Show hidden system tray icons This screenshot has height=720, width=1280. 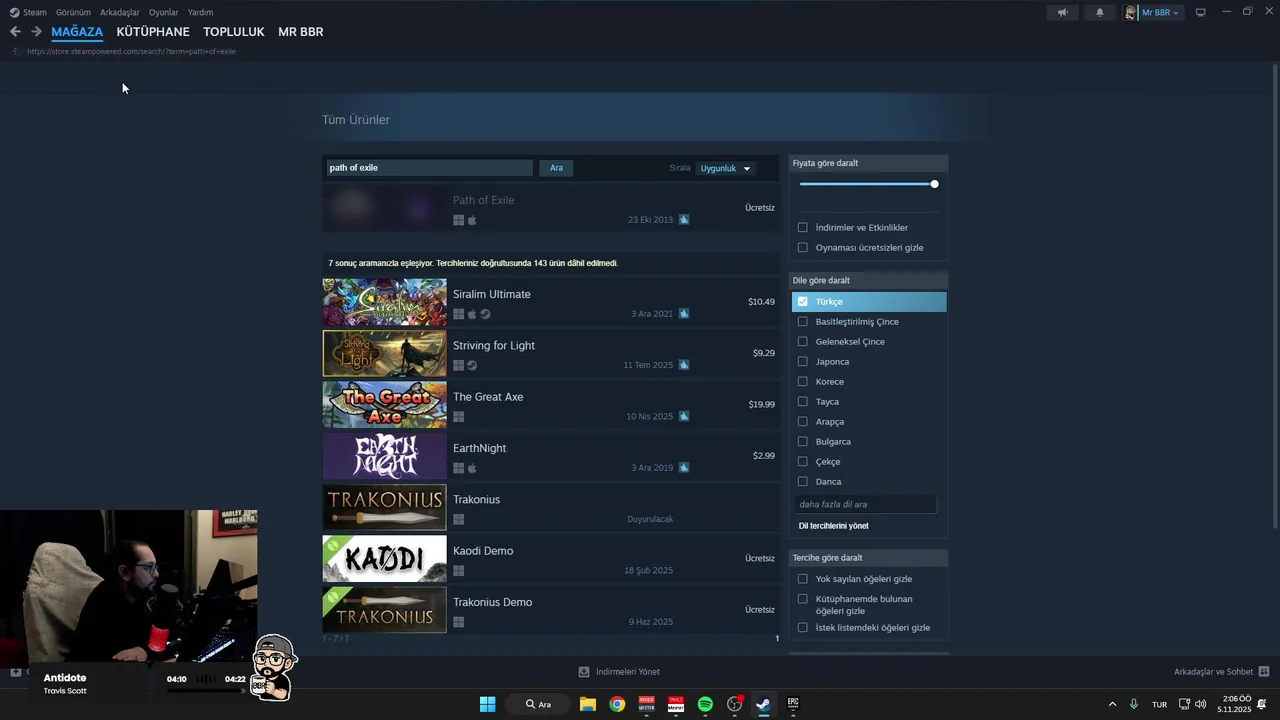point(1112,704)
